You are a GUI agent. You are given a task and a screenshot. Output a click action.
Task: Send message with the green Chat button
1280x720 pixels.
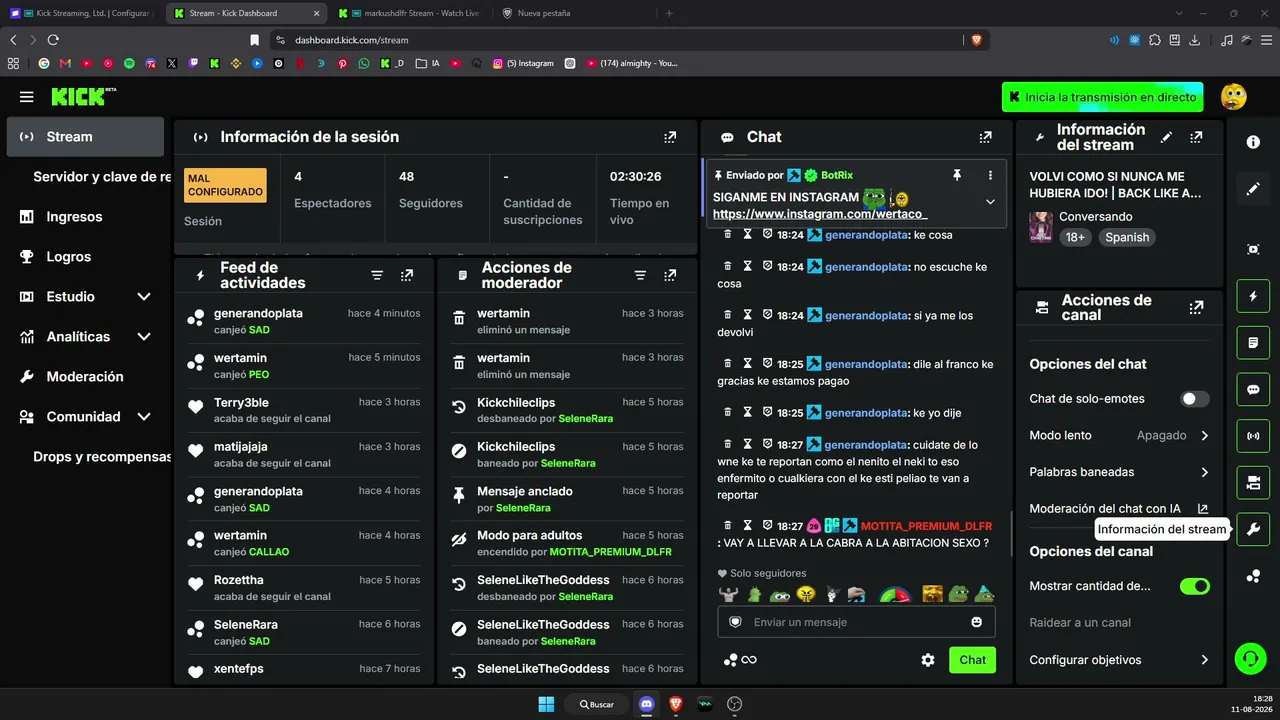tap(972, 660)
